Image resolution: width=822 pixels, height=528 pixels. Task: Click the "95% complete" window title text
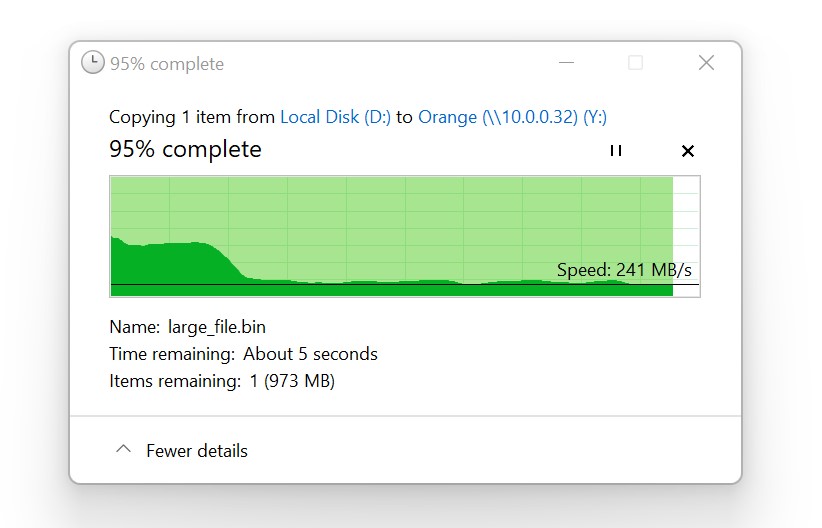click(x=167, y=64)
